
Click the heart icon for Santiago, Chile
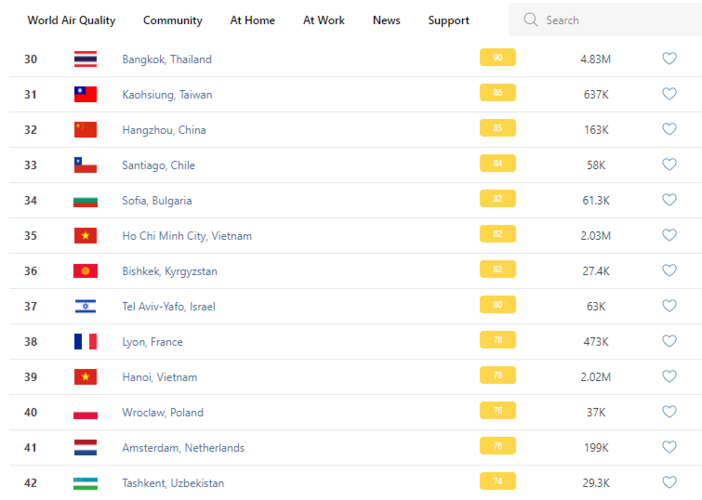[x=669, y=165]
